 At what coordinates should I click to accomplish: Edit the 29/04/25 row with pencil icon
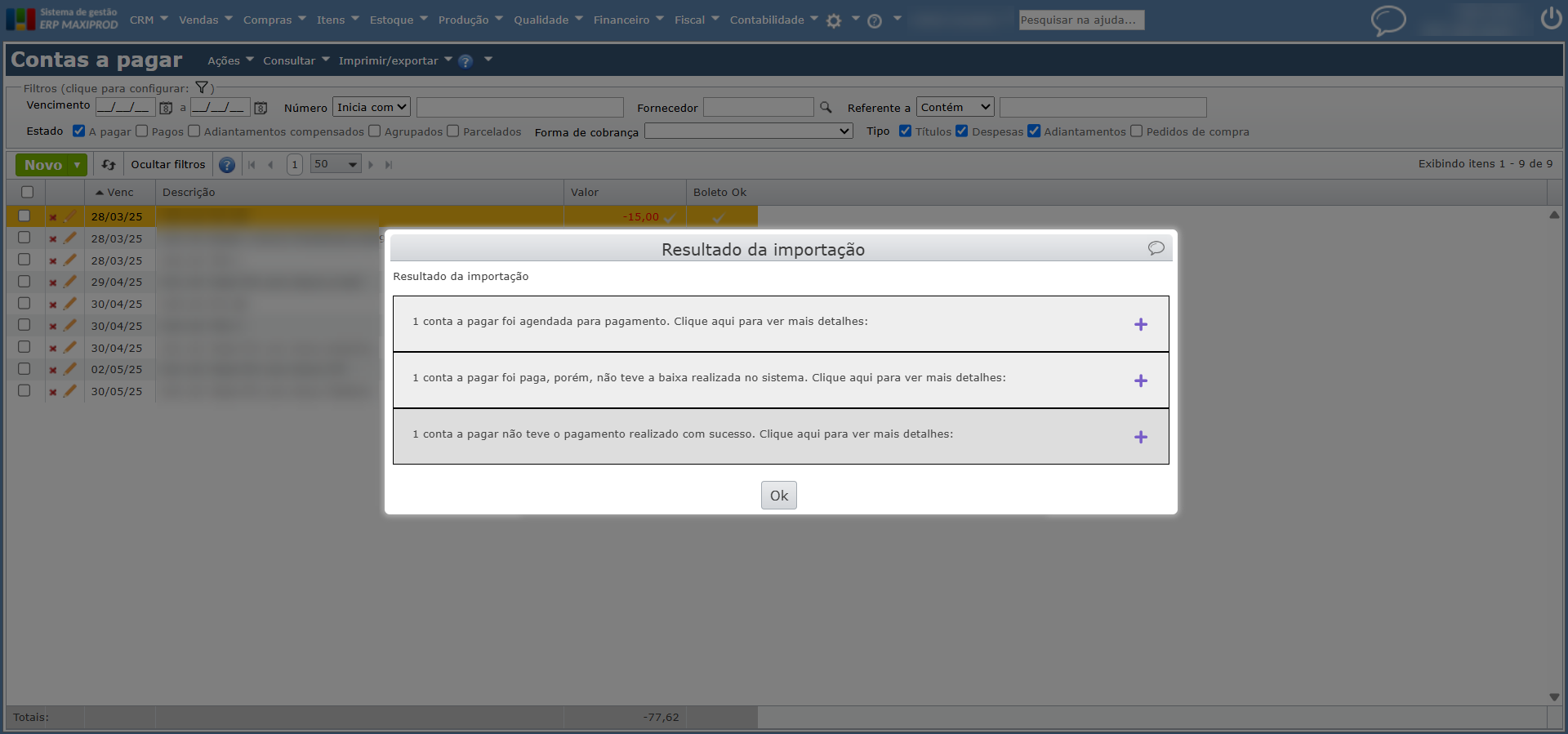[x=70, y=282]
